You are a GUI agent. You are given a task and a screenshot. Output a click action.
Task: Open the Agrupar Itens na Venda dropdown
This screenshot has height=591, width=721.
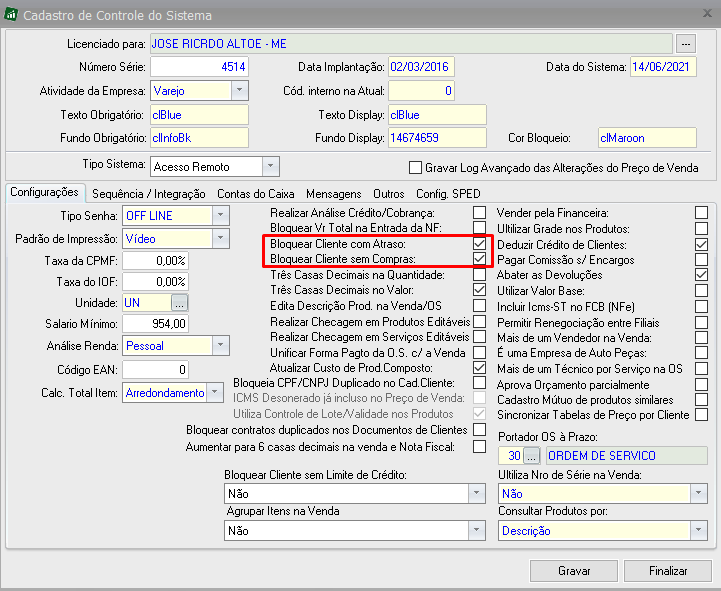pyautogui.click(x=476, y=530)
